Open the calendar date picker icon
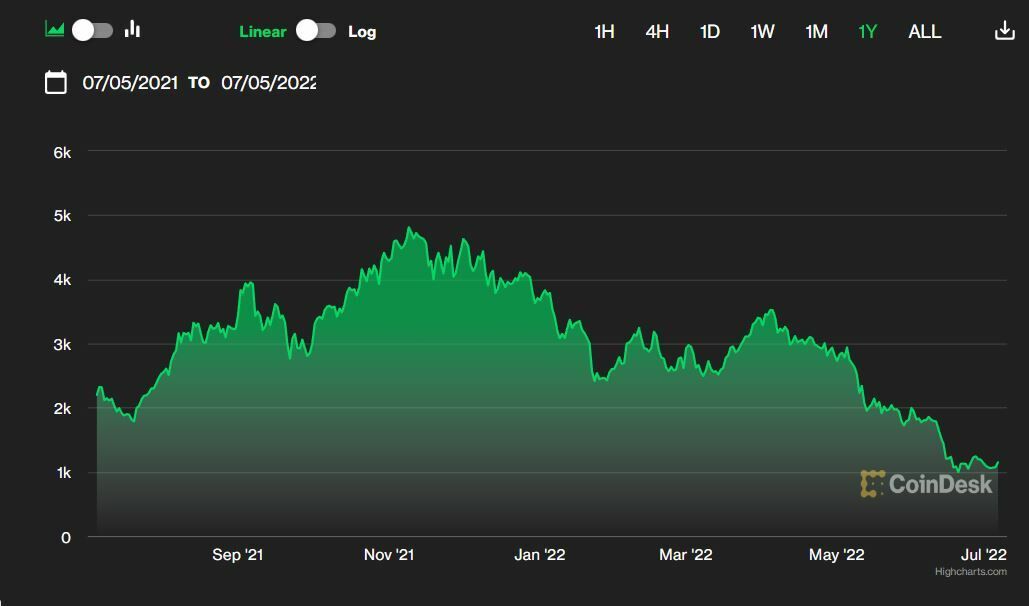This screenshot has height=606, width=1029. [56, 82]
